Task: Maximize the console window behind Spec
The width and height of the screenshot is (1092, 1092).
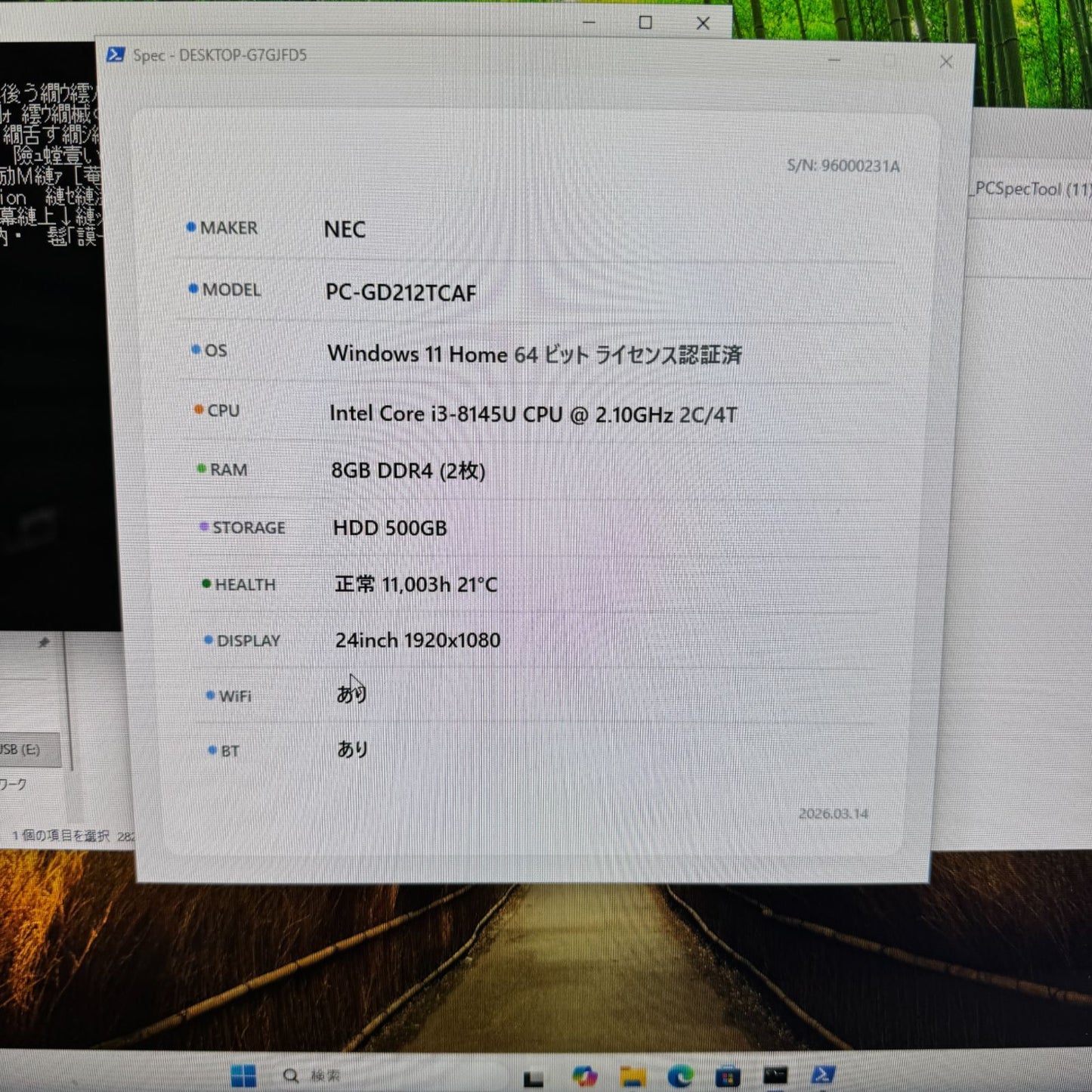Action: click(645, 23)
